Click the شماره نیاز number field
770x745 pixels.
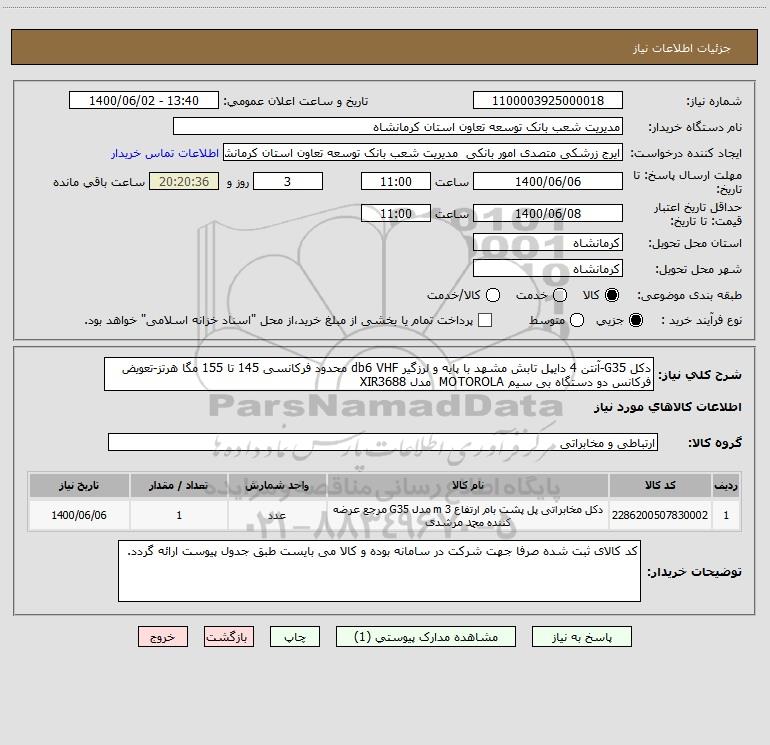[548, 101]
